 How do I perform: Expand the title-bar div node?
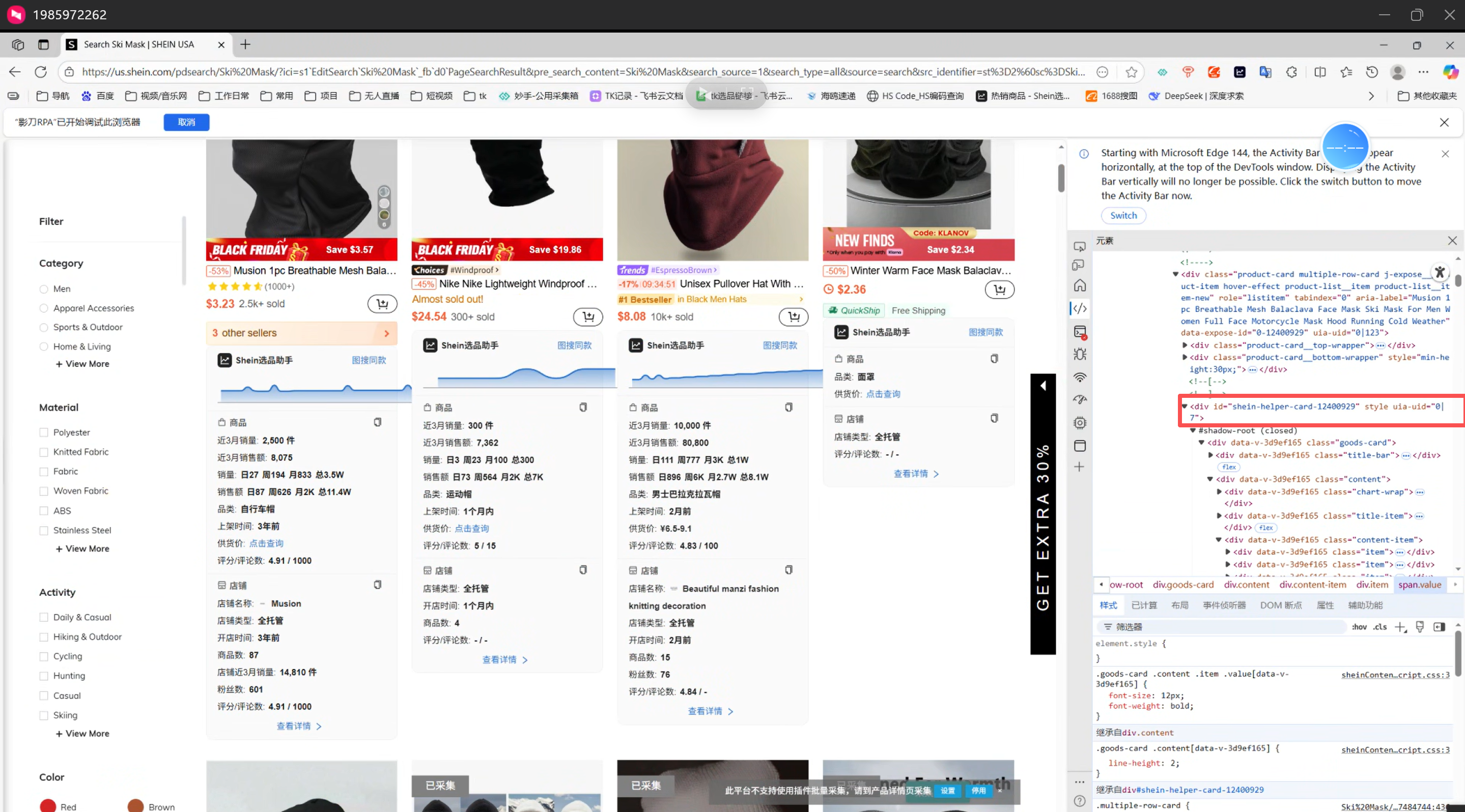(x=1210, y=455)
